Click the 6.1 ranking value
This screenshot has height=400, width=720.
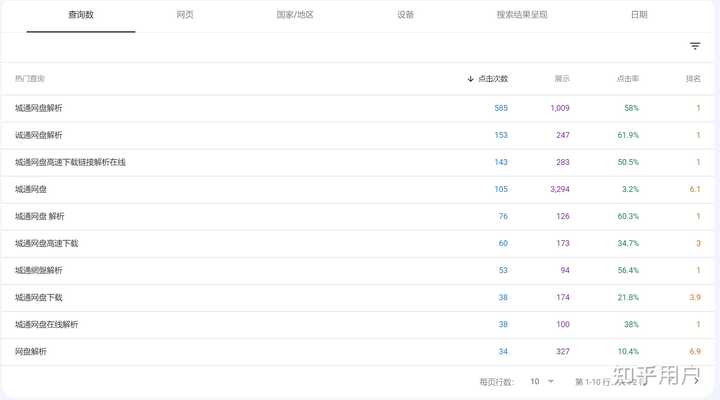(x=695, y=189)
